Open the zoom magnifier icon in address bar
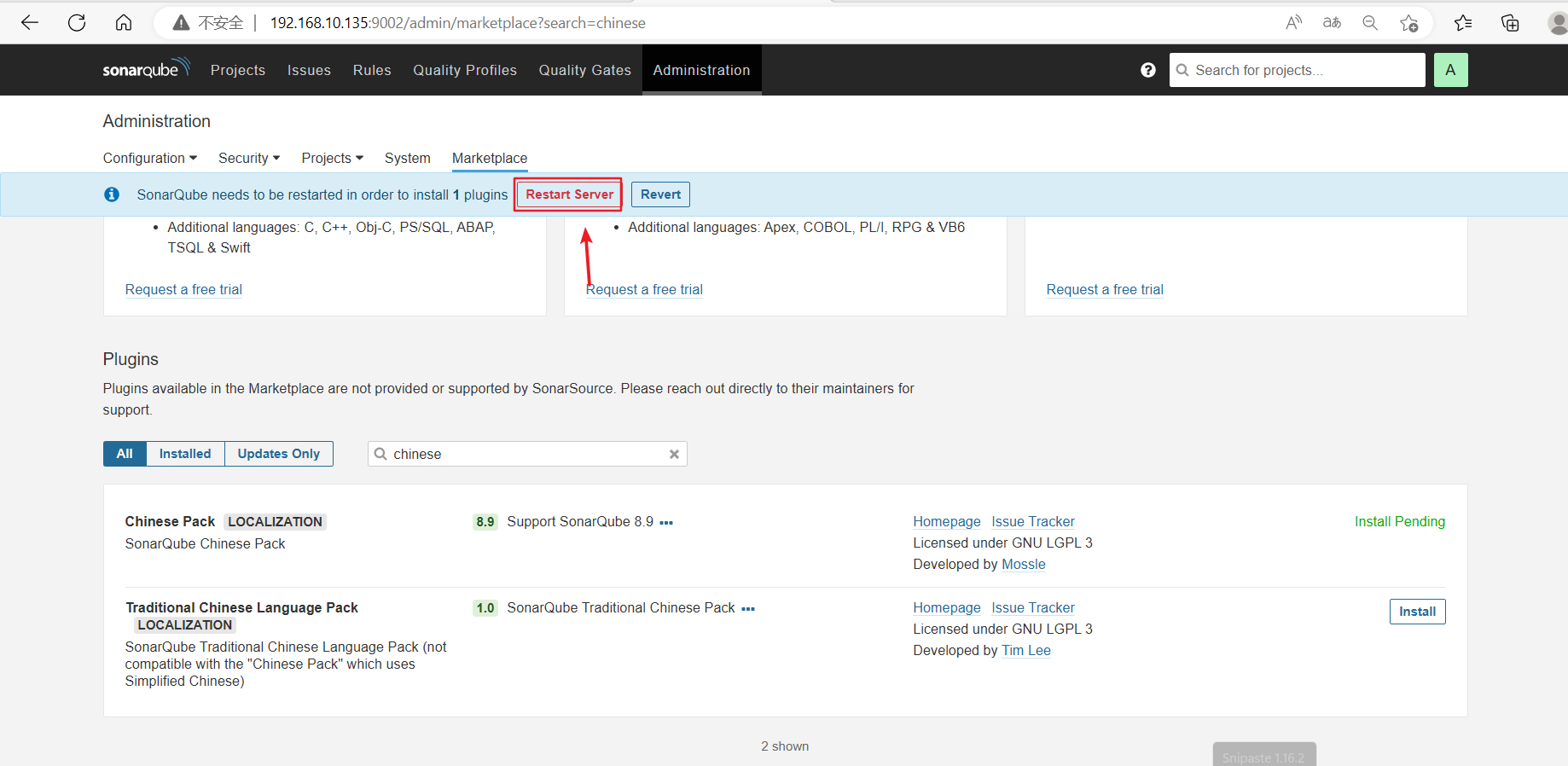1568x766 pixels. click(1370, 23)
